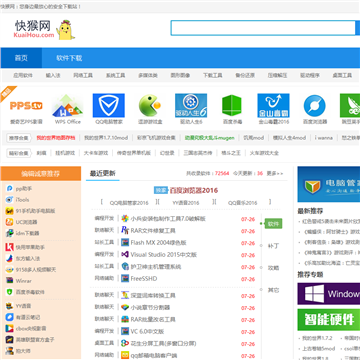360x360 pixels.
Task: Open the 大卡车游戏 link
Action: point(96,153)
